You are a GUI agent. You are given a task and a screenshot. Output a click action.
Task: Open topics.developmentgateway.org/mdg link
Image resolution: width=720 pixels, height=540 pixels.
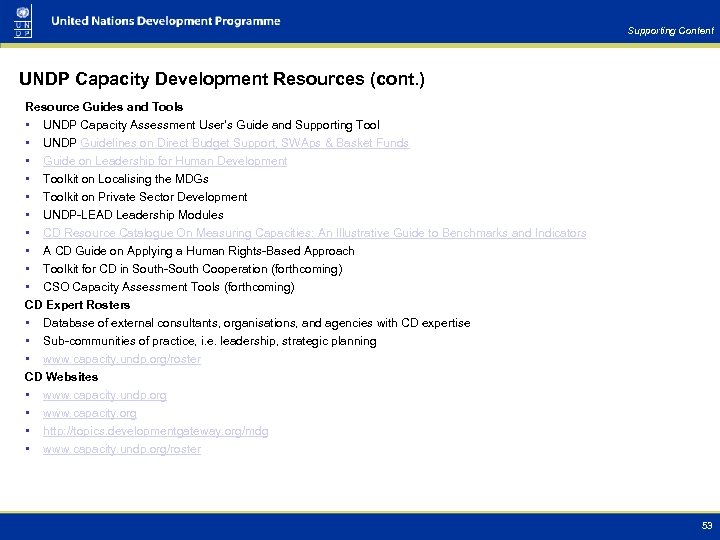(156, 431)
